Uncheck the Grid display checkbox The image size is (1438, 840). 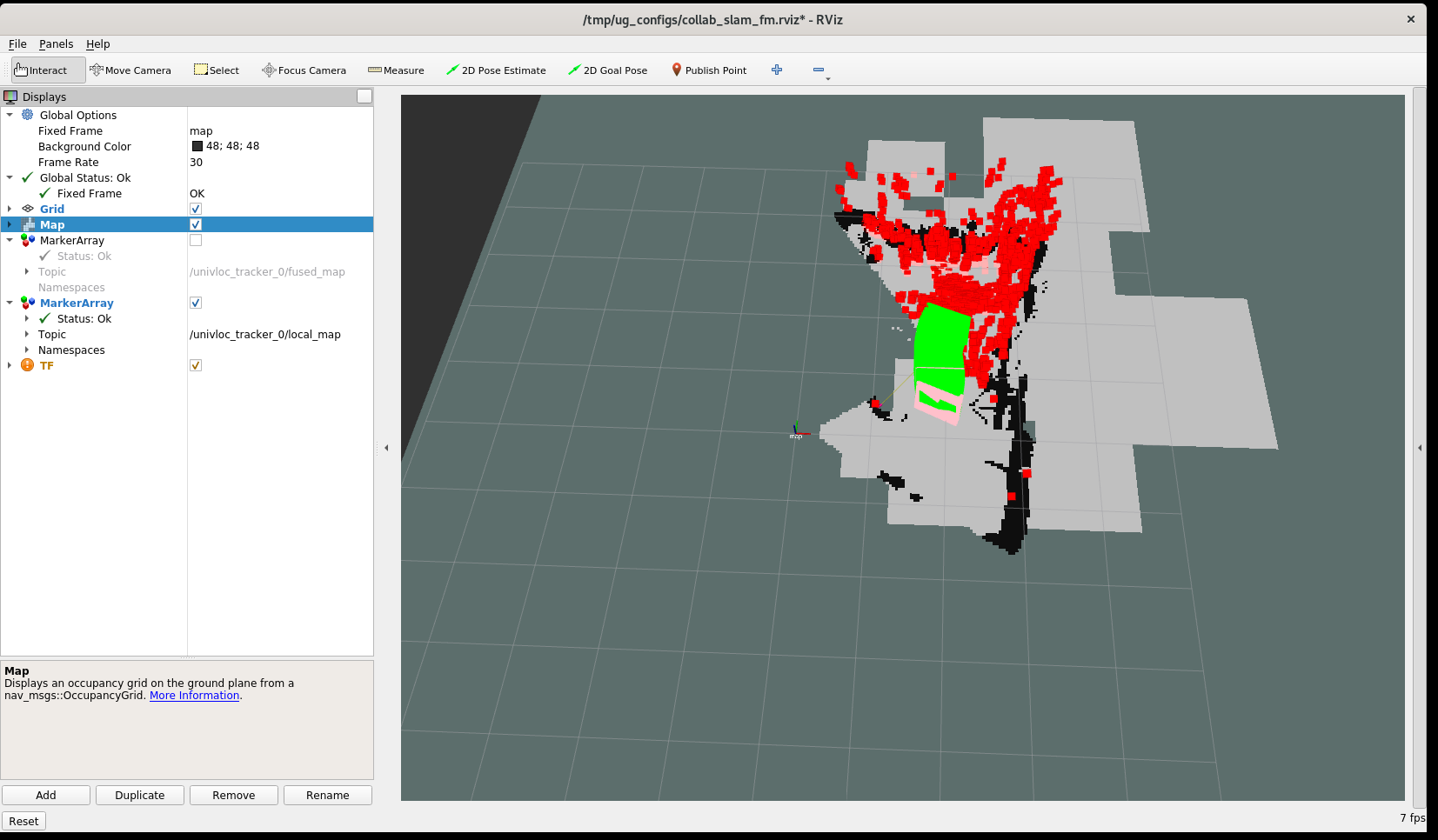point(196,209)
